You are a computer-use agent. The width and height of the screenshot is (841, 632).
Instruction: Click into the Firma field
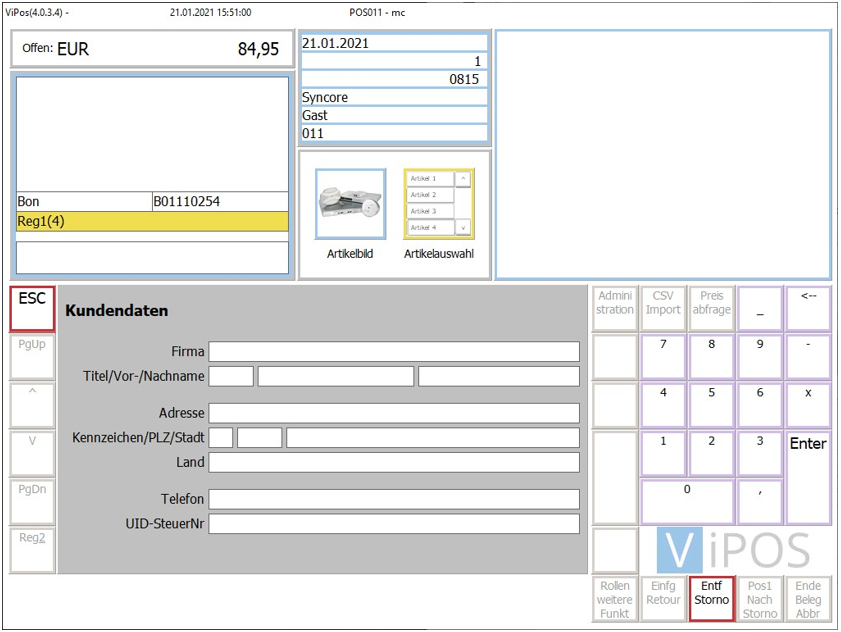point(394,352)
